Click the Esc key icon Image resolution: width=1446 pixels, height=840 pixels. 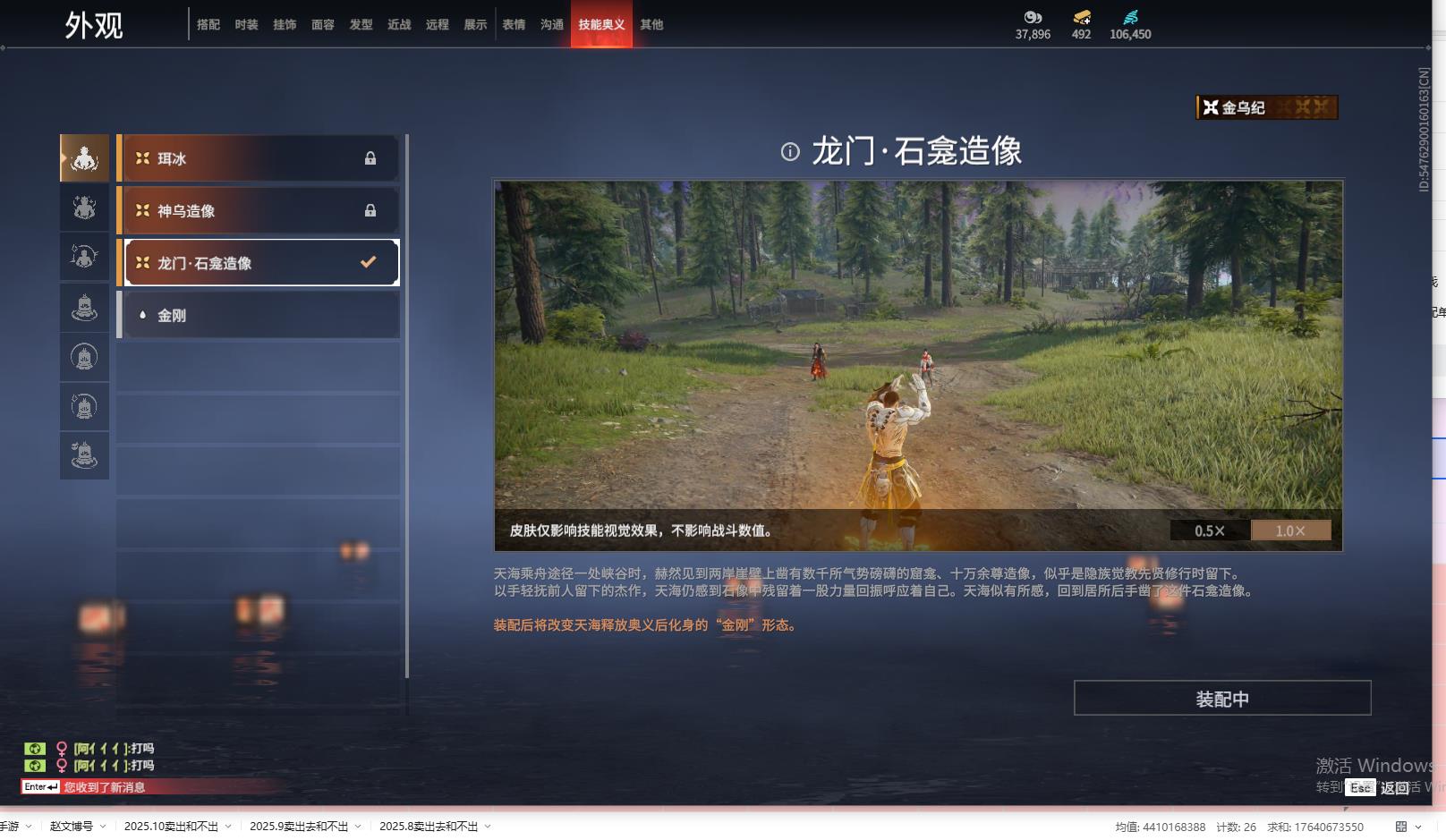(1360, 788)
